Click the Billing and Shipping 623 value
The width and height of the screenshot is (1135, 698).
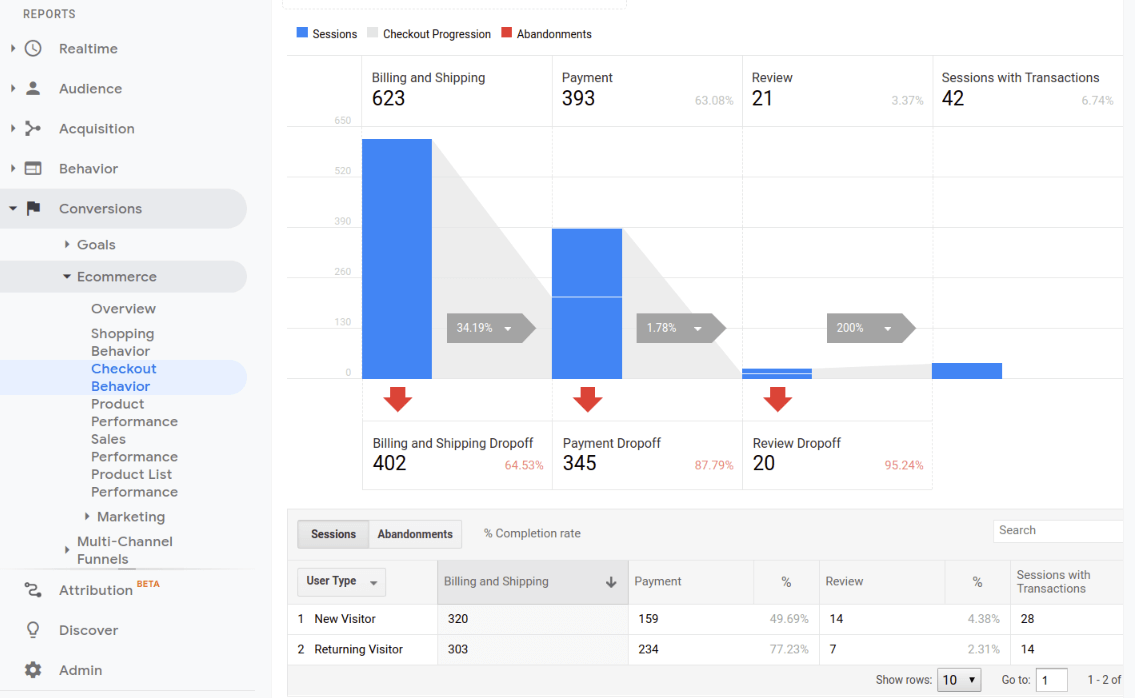pos(389,98)
